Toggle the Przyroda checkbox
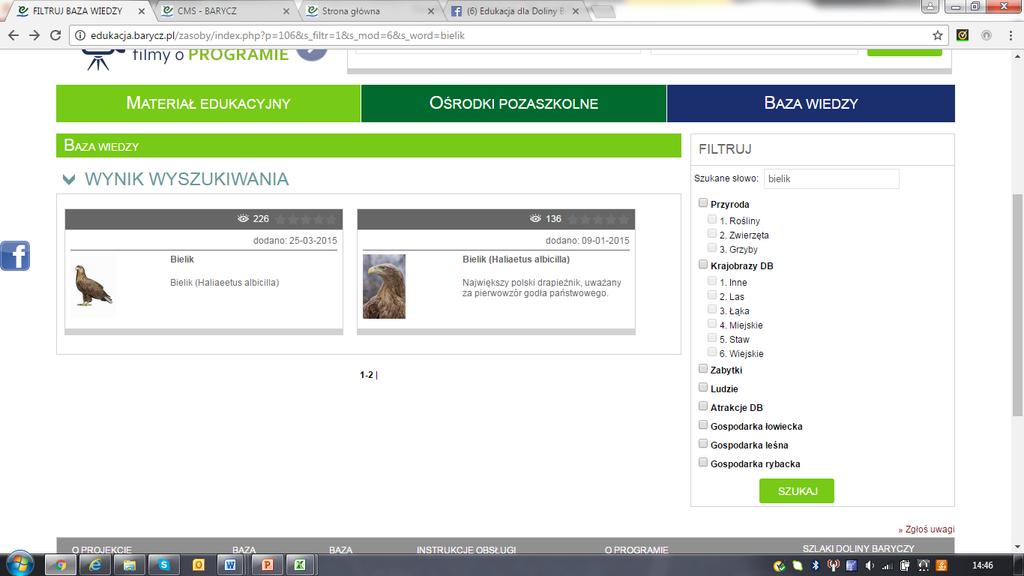Image resolution: width=1024 pixels, height=576 pixels. tap(703, 203)
